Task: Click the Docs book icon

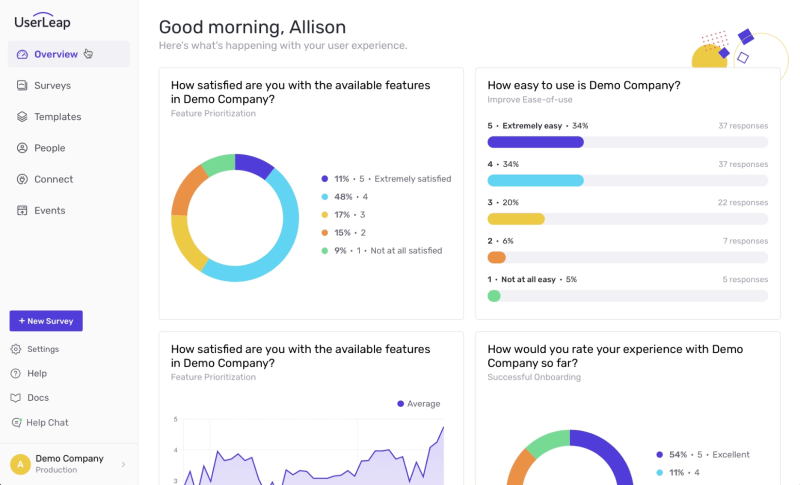Action: [16, 398]
